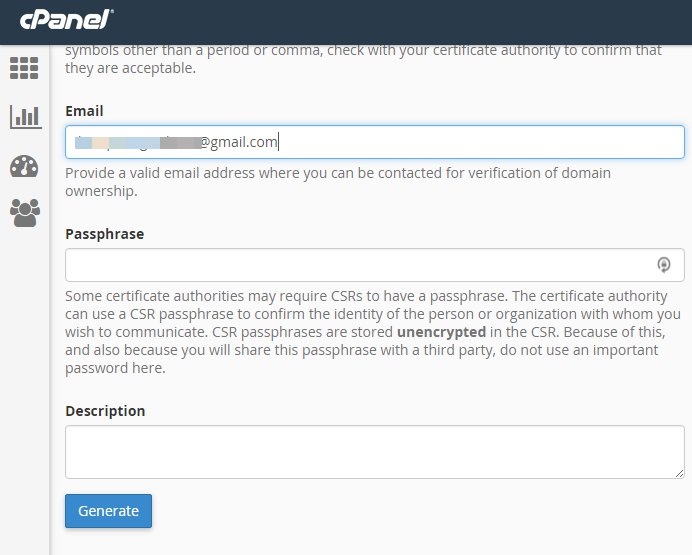Click the cPanel logo in header
Screen dimensions: 692x555
pyautogui.click(x=65, y=19)
